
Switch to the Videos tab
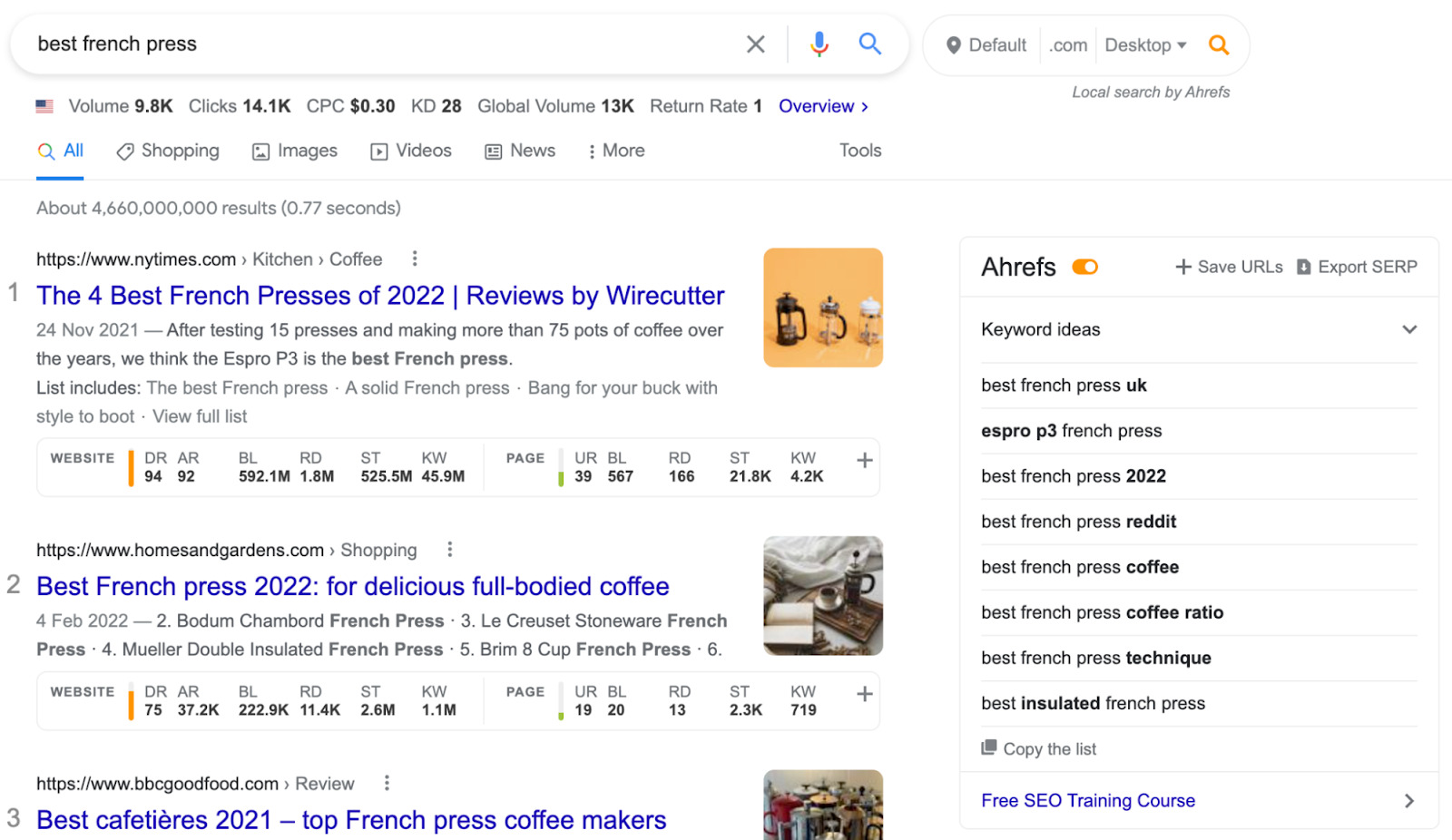coord(411,151)
